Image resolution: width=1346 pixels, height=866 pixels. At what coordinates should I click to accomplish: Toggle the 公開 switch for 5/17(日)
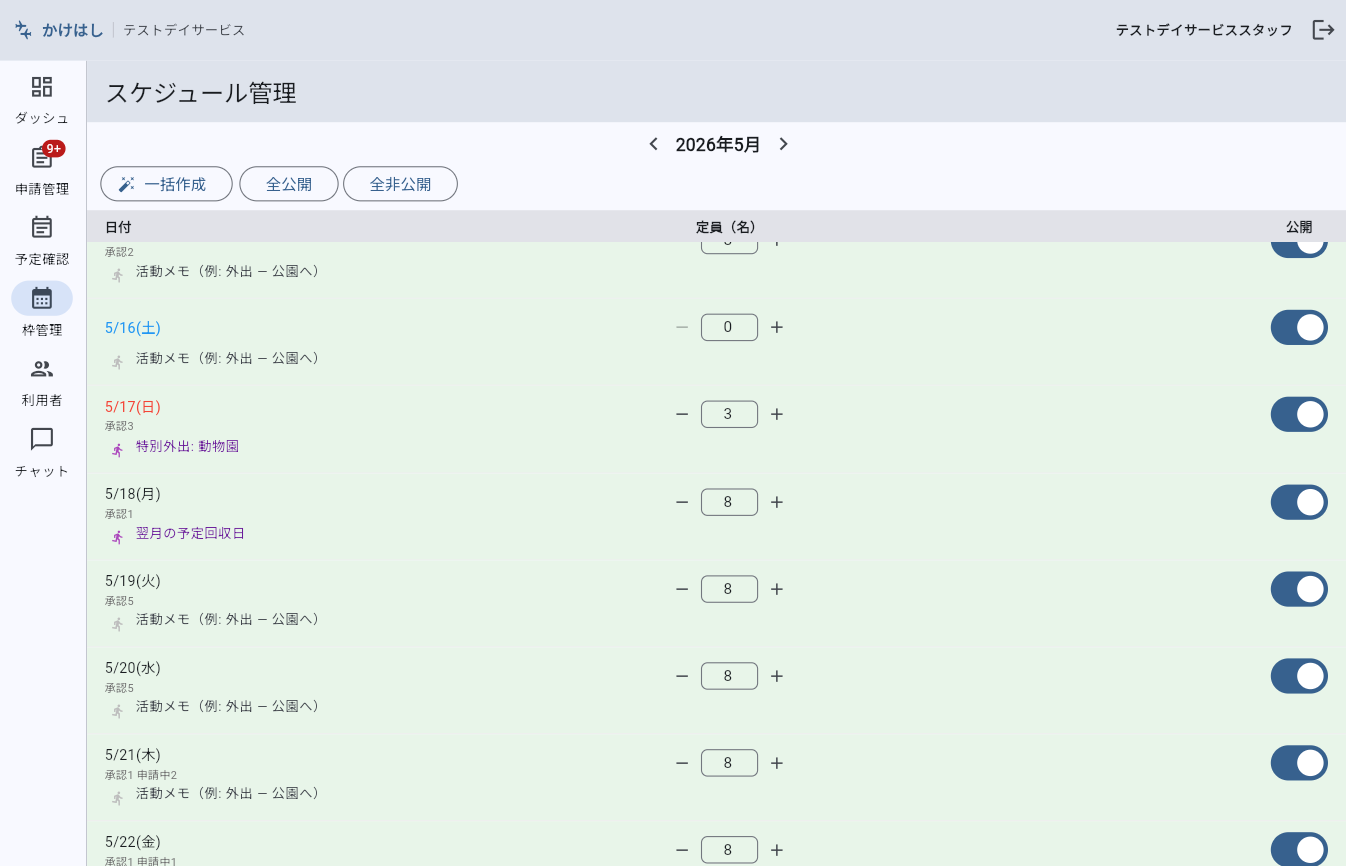(x=1299, y=414)
